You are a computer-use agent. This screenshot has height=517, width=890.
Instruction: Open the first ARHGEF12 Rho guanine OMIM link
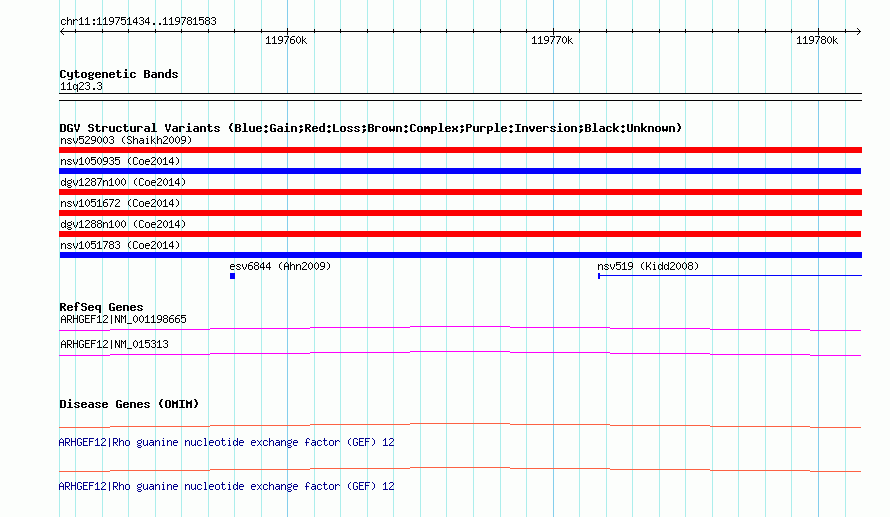pyautogui.click(x=226, y=442)
